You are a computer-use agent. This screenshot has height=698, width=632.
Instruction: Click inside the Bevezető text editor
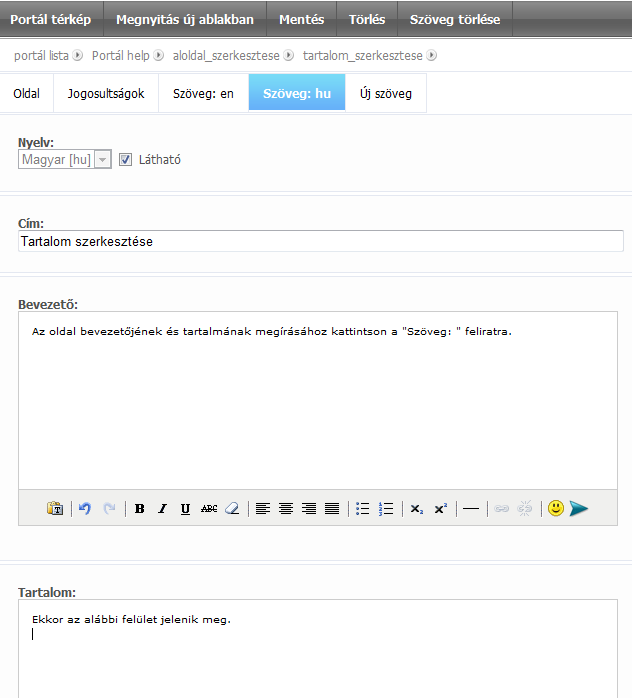click(x=318, y=401)
